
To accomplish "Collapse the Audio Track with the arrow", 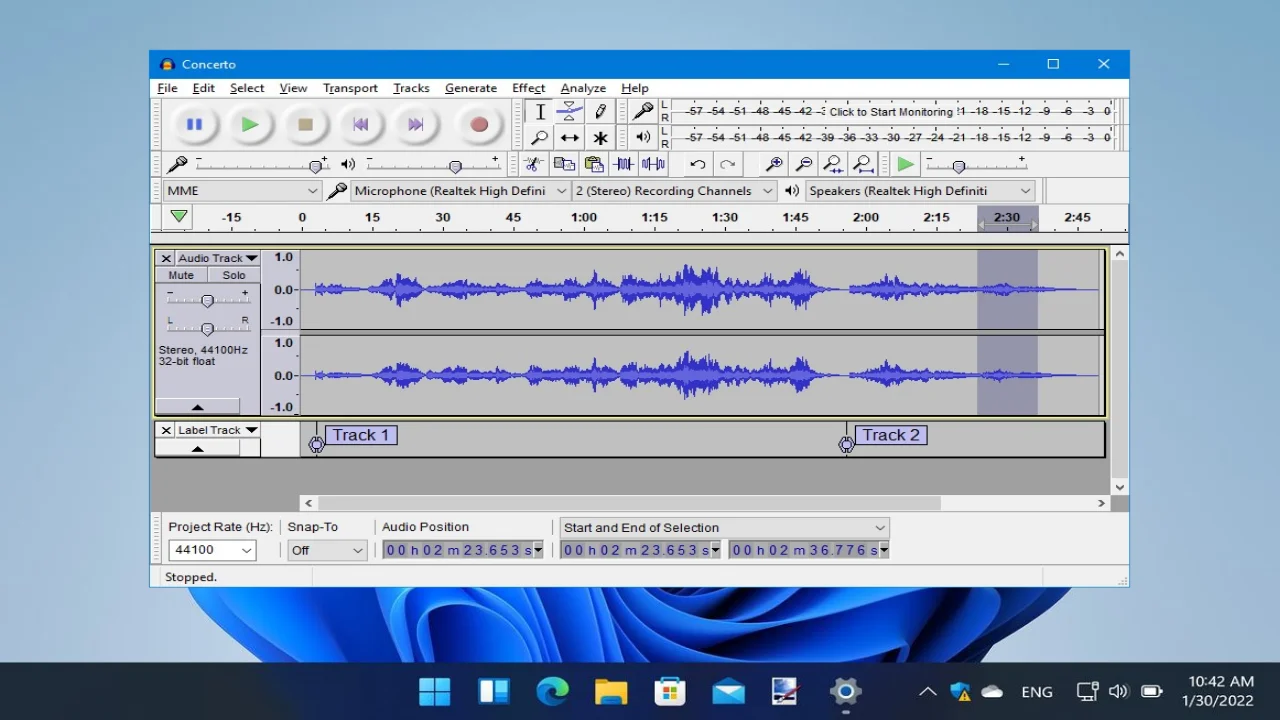I will tap(197, 407).
